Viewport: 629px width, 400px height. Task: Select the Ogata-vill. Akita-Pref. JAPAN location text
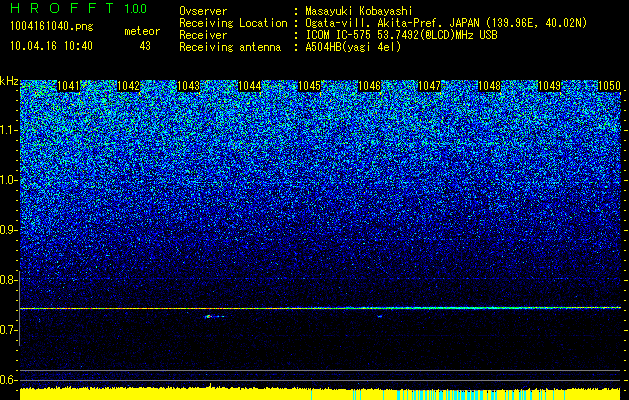tap(446, 23)
